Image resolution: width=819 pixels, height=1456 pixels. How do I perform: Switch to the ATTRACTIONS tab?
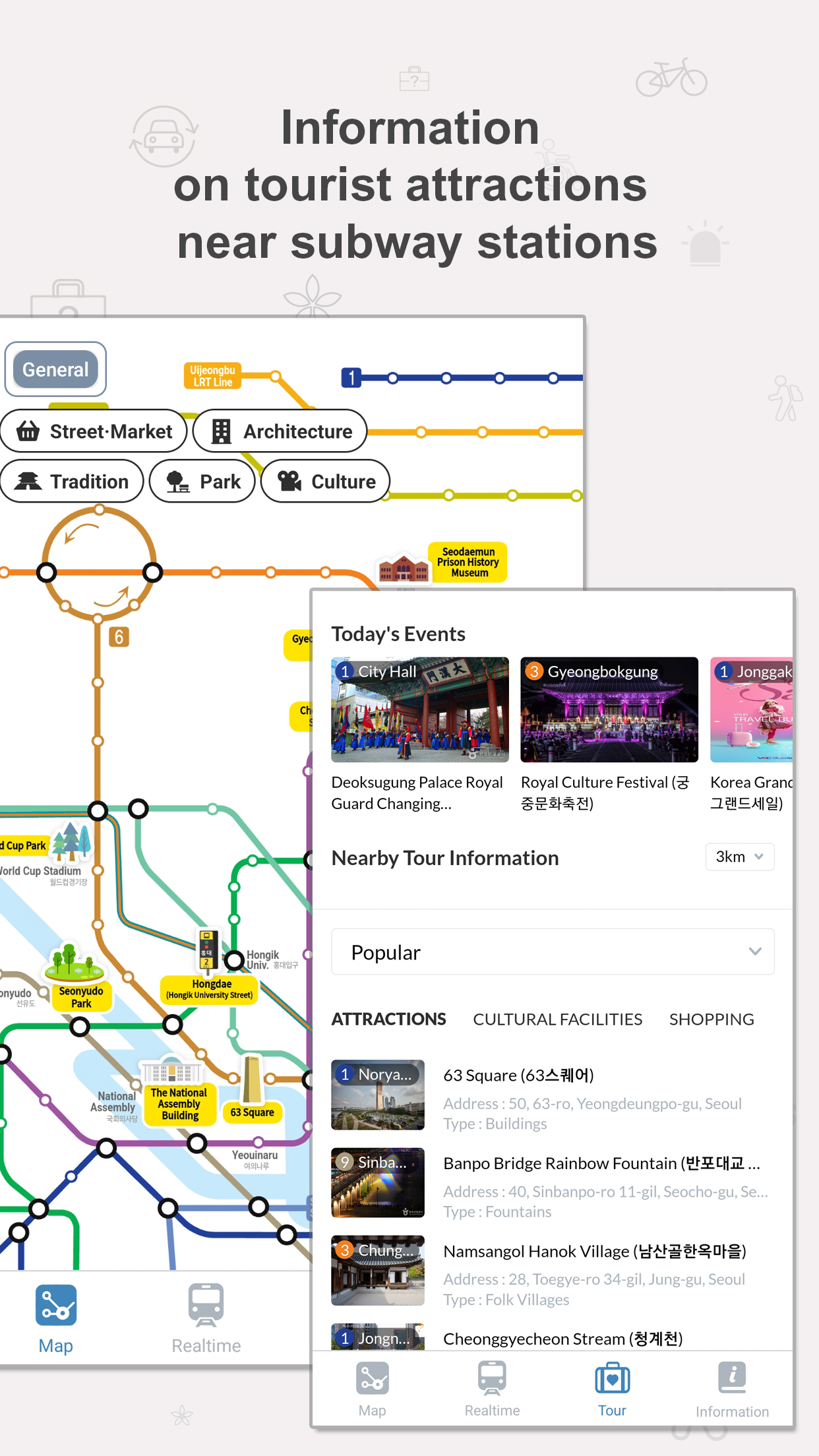[x=388, y=1019]
